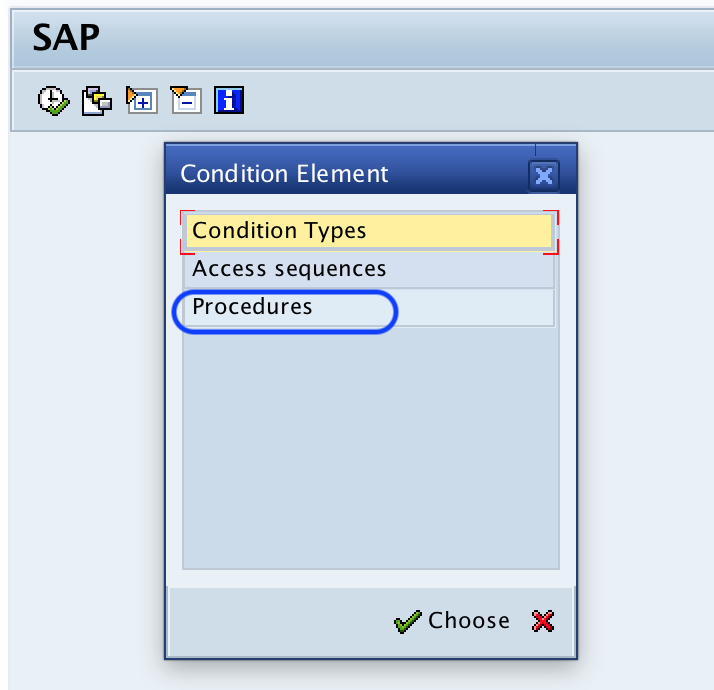Click the green checkmark beside Choose
Viewport: 714px width, 690px height.
(407, 622)
